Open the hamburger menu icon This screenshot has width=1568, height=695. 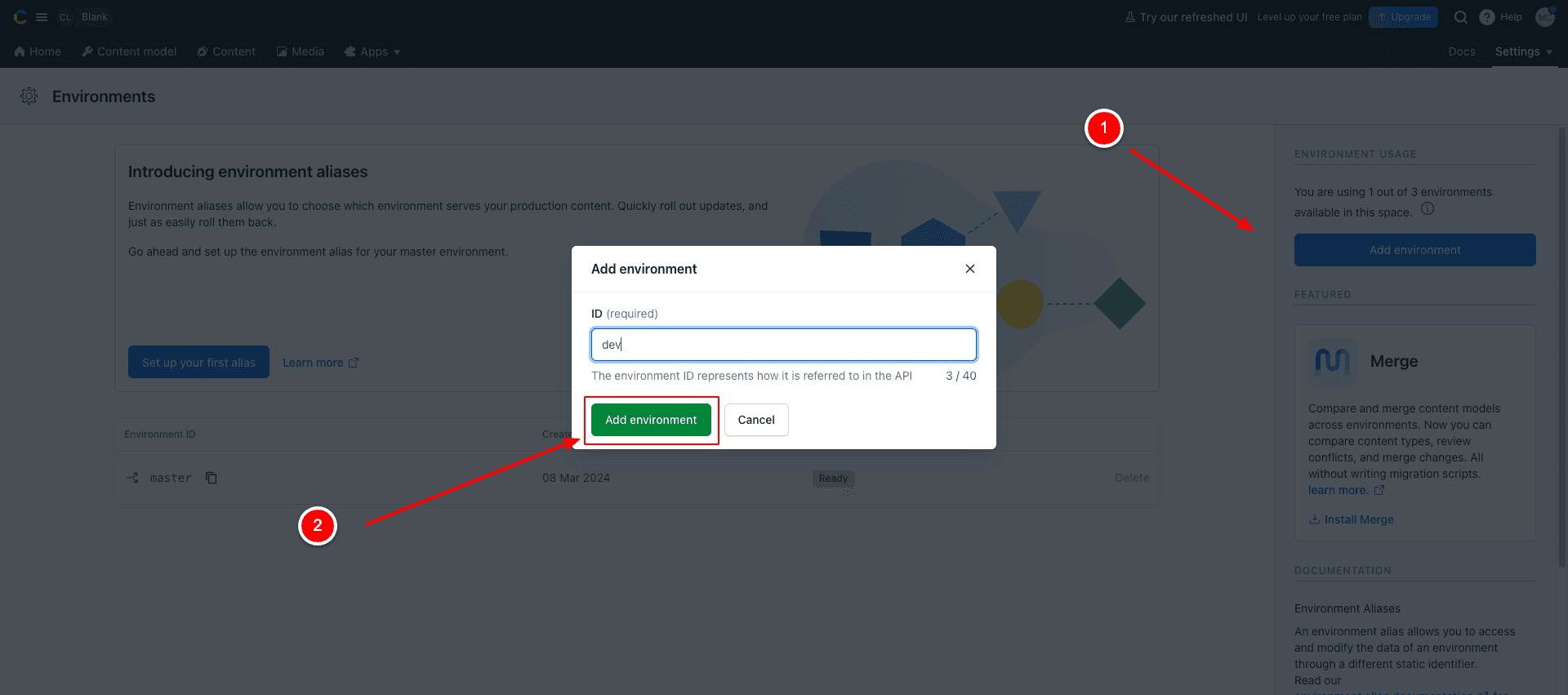(x=42, y=17)
